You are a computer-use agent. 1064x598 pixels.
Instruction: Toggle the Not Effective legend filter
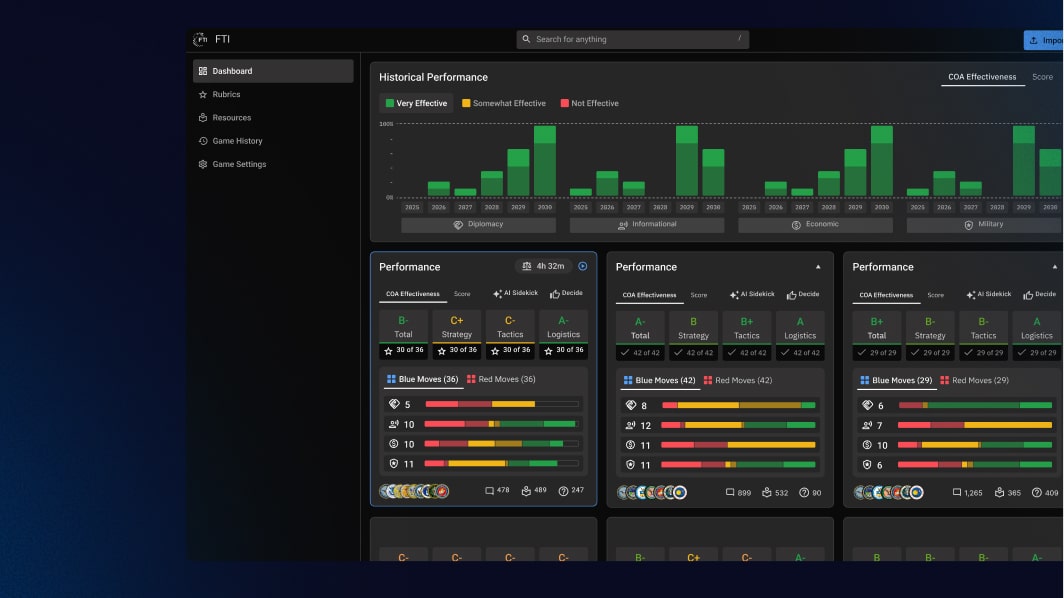[589, 103]
